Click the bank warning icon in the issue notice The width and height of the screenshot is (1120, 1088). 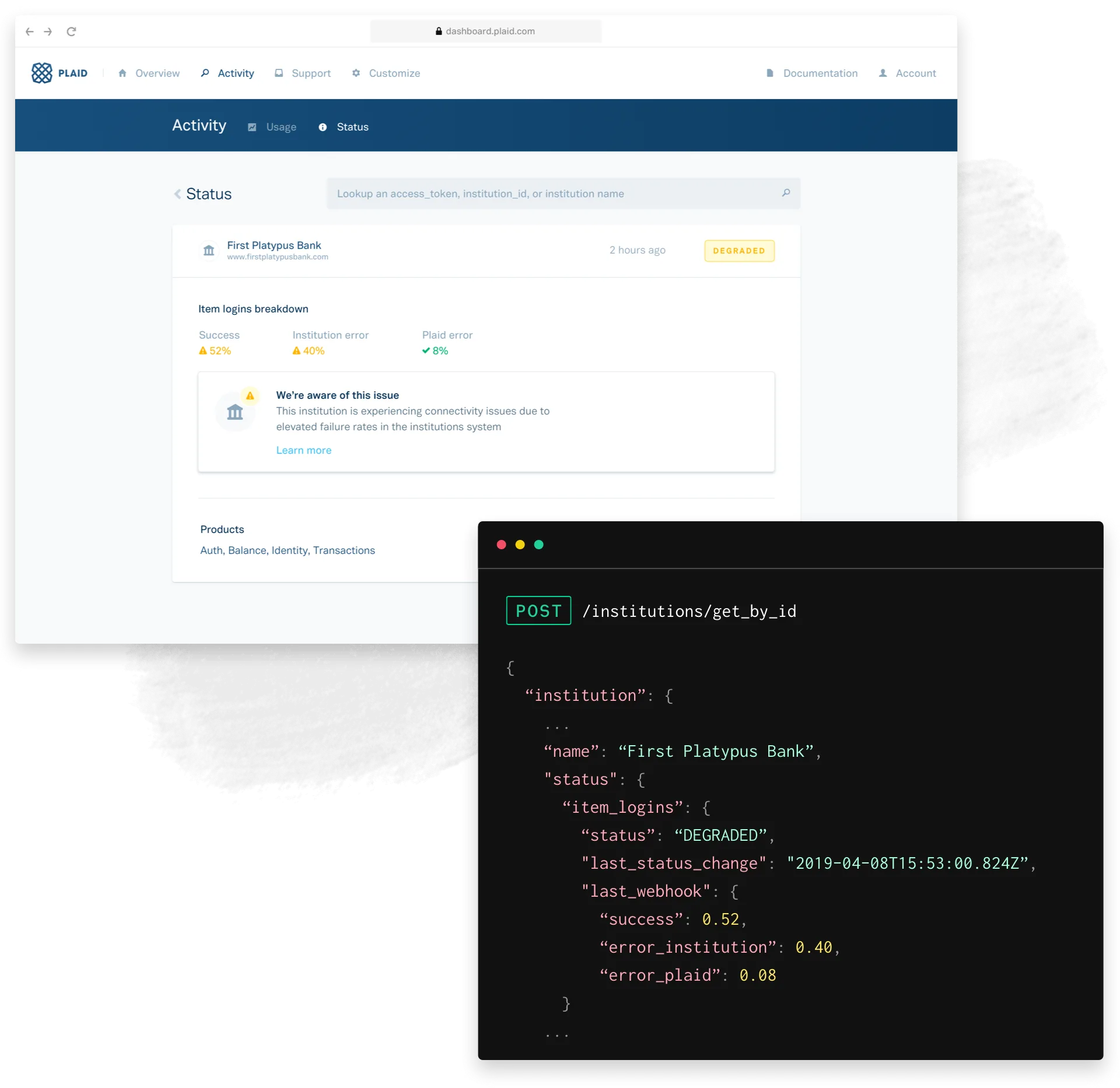click(235, 412)
